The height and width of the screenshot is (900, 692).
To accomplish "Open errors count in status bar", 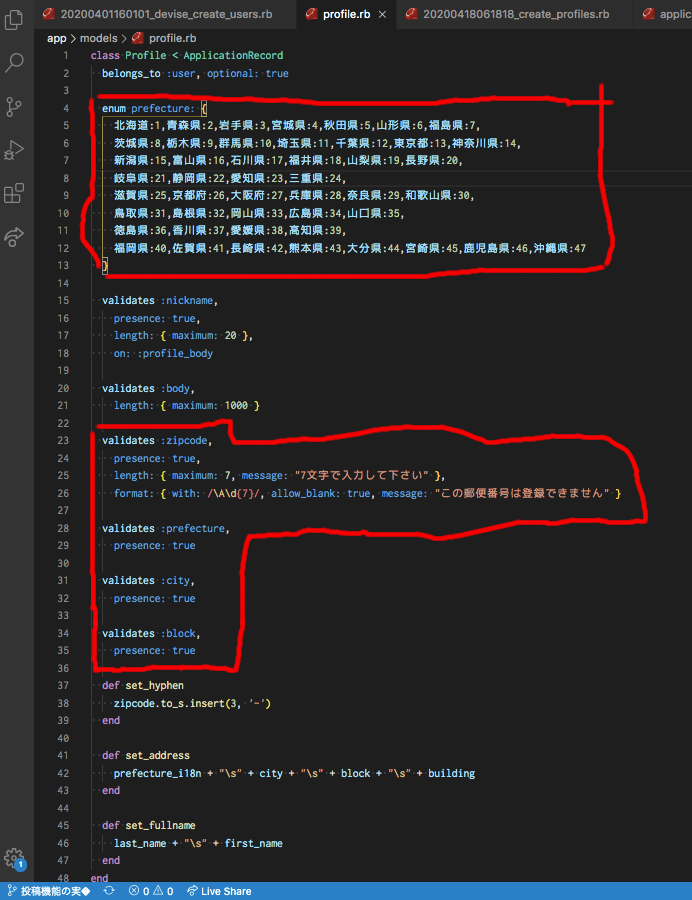I will click(x=139, y=891).
